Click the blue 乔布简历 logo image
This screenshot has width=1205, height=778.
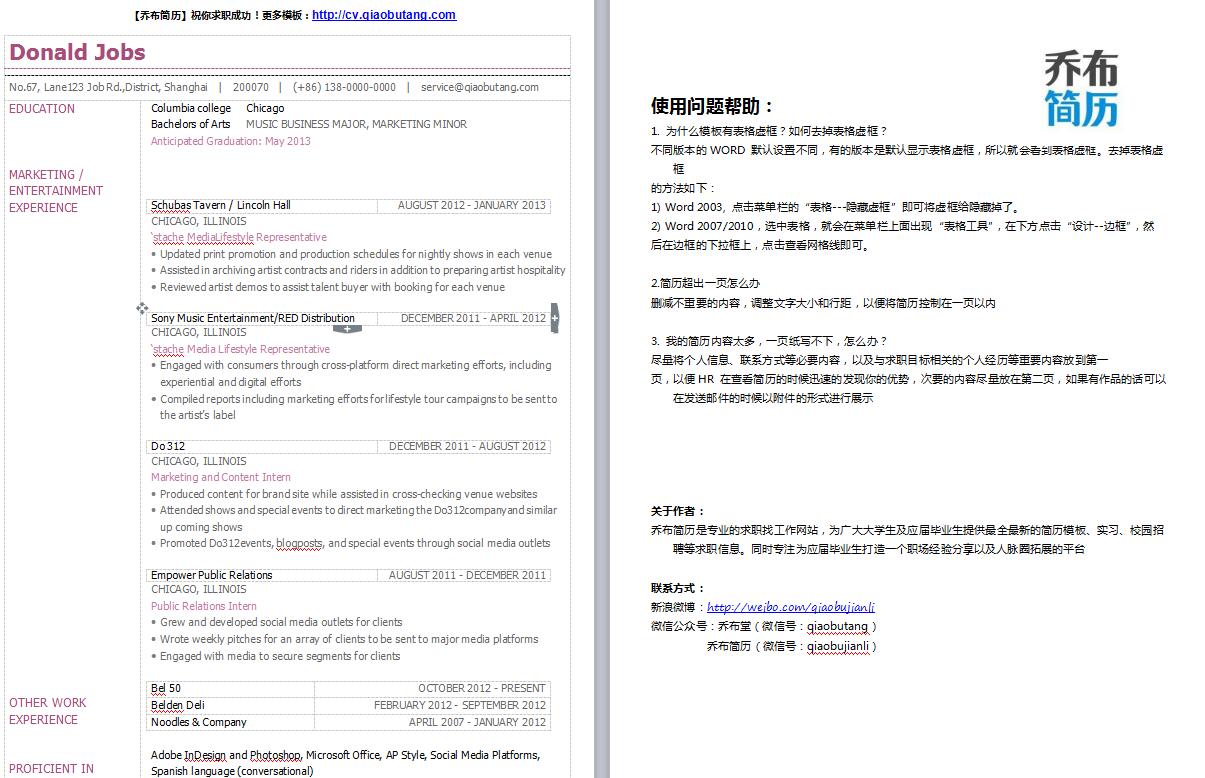pyautogui.click(x=1080, y=90)
